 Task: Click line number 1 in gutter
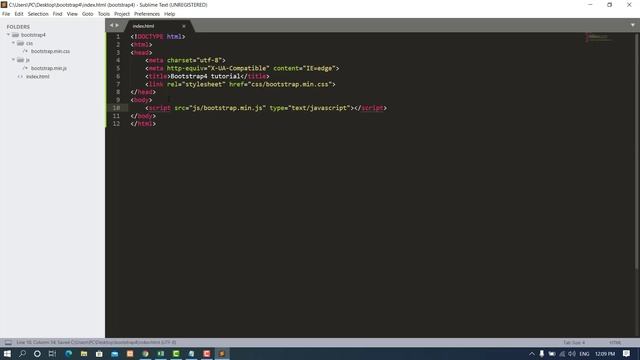118,36
